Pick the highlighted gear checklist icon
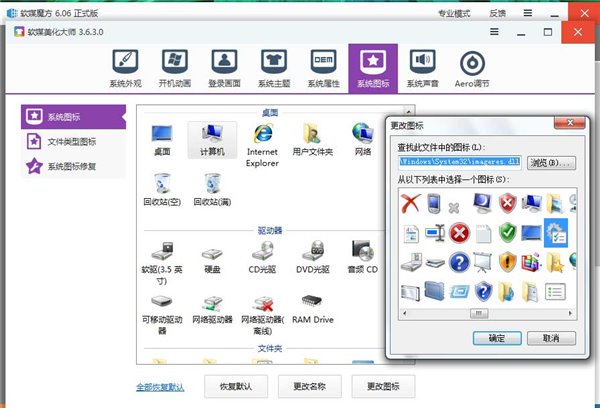 556,233
